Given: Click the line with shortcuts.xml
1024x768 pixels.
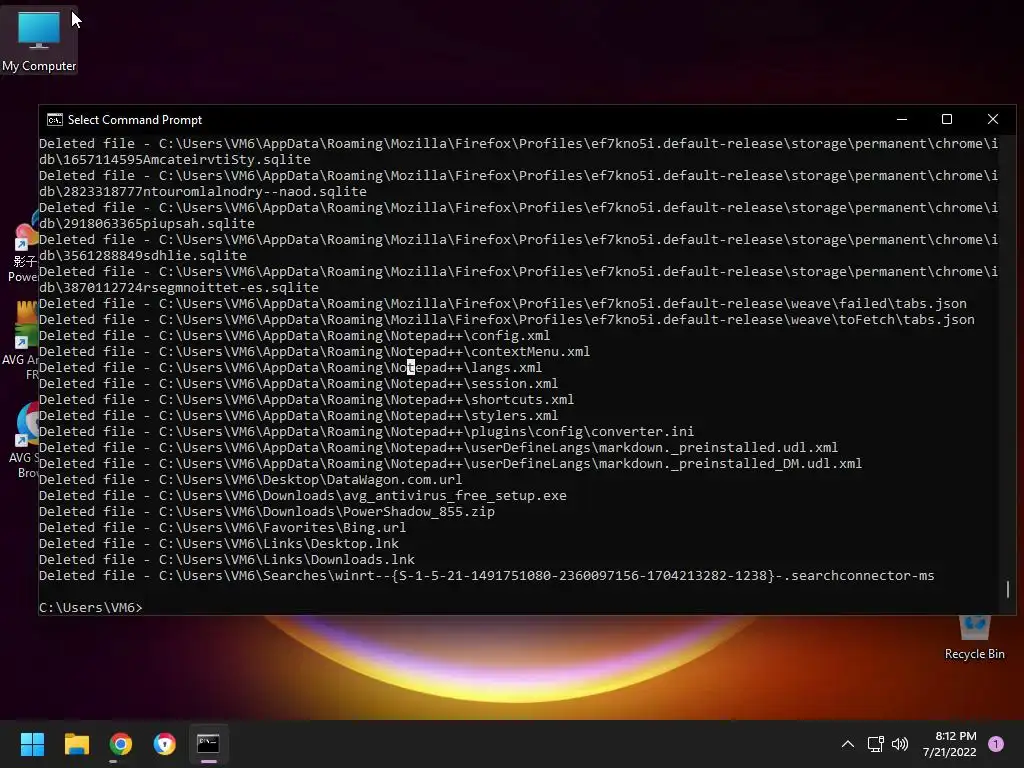Looking at the screenshot, I should click(307, 400).
